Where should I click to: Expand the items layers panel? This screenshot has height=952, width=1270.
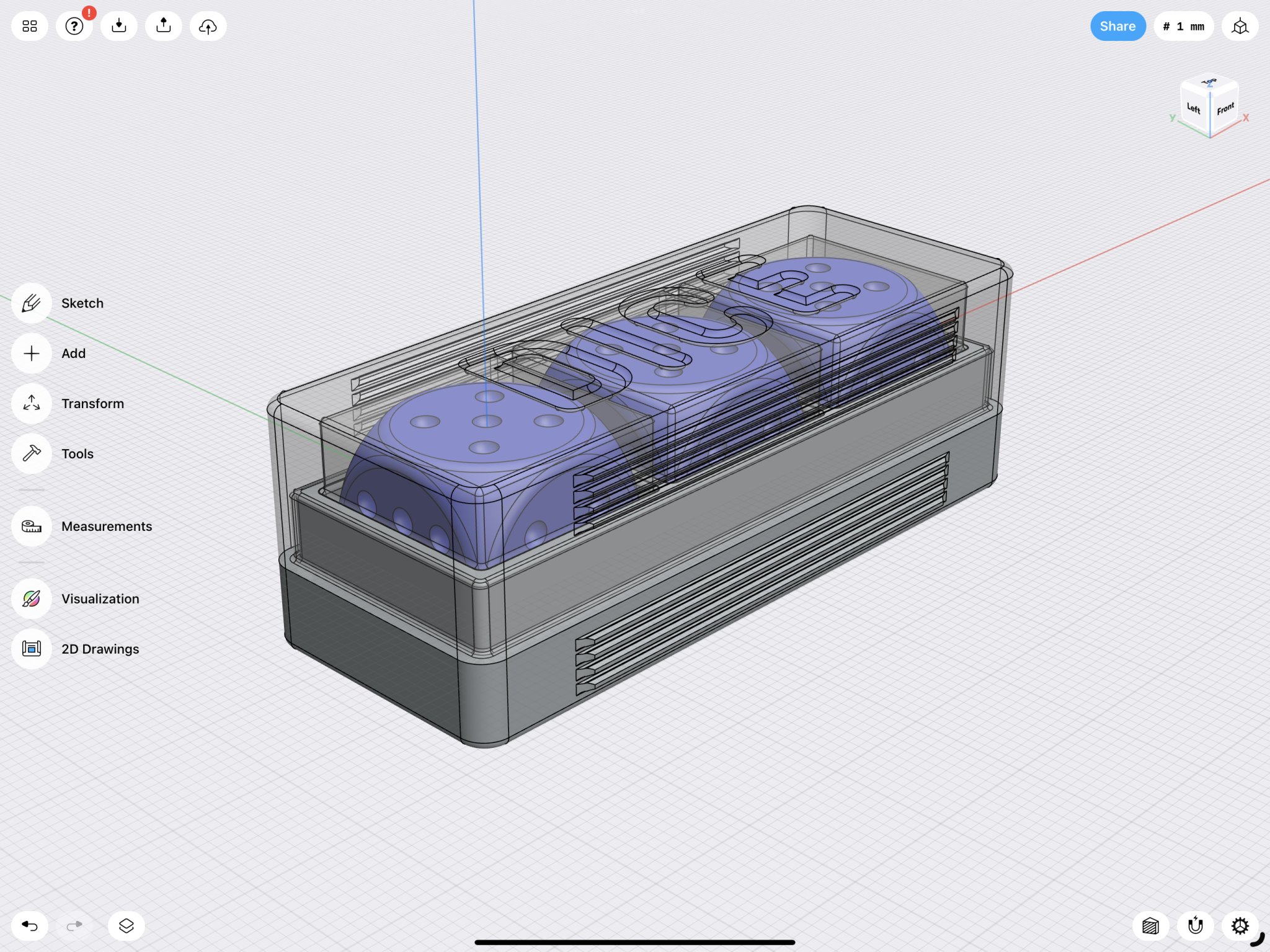[x=127, y=926]
